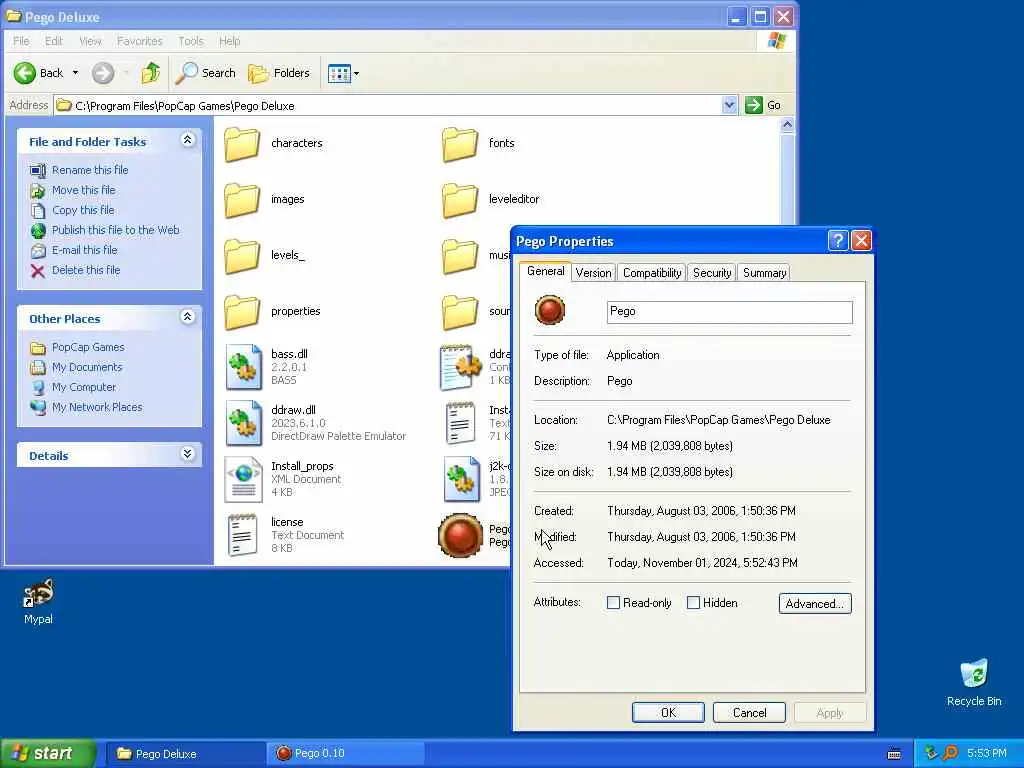
Task: Click the Pego filename text field
Action: click(729, 312)
